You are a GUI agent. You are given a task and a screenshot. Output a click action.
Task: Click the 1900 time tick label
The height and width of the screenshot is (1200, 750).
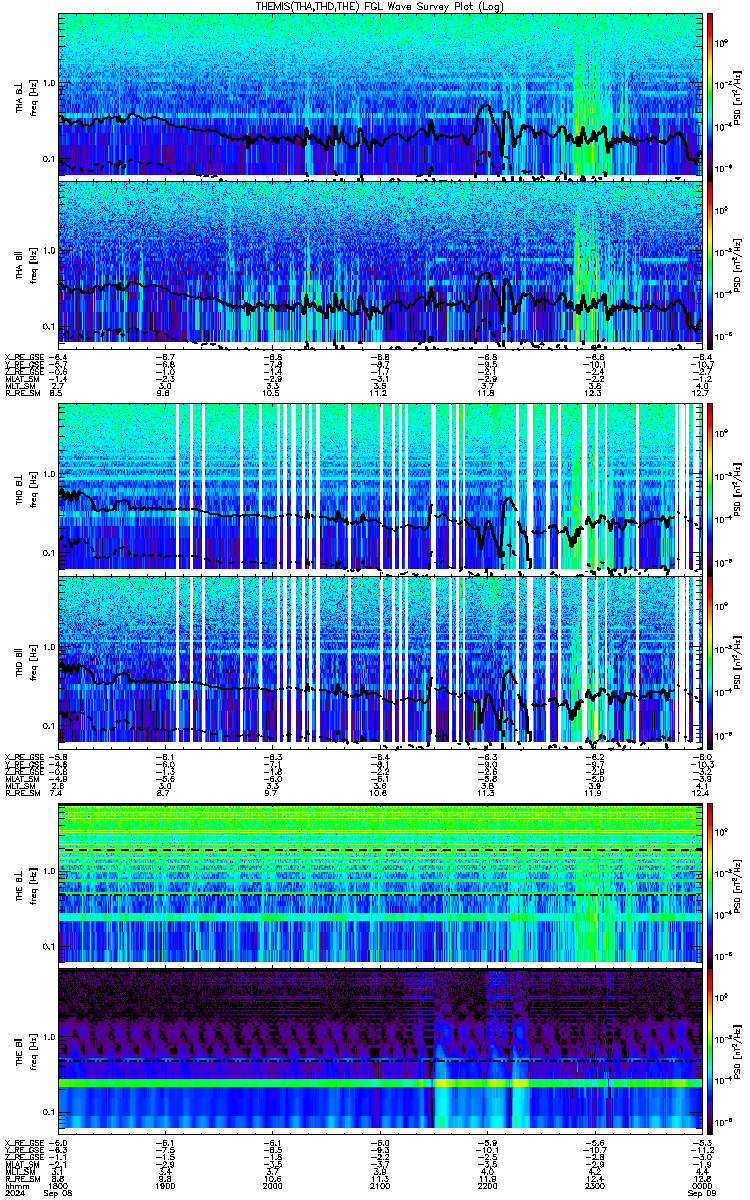166,1186
